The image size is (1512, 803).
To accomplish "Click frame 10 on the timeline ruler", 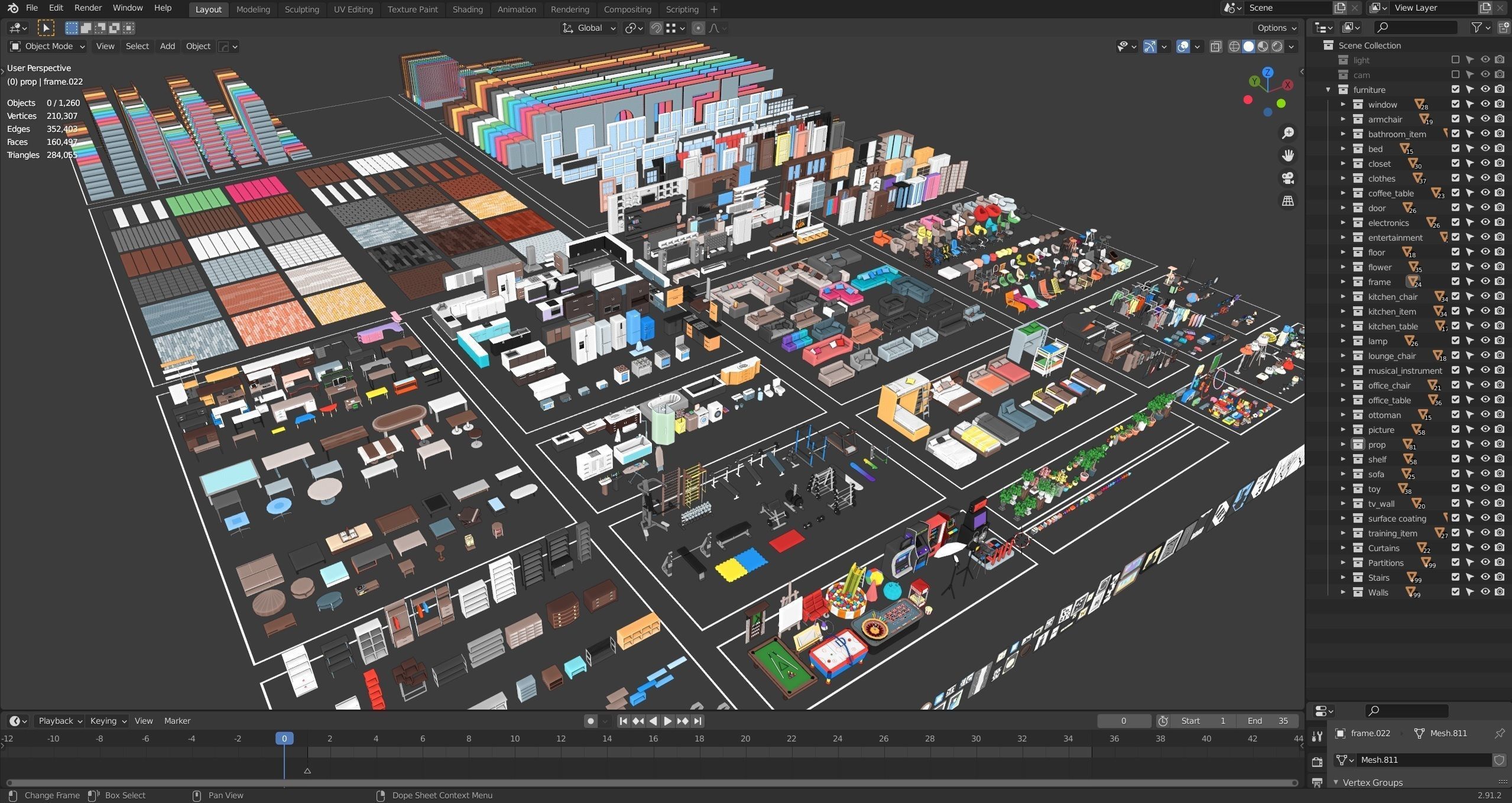I will click(515, 739).
